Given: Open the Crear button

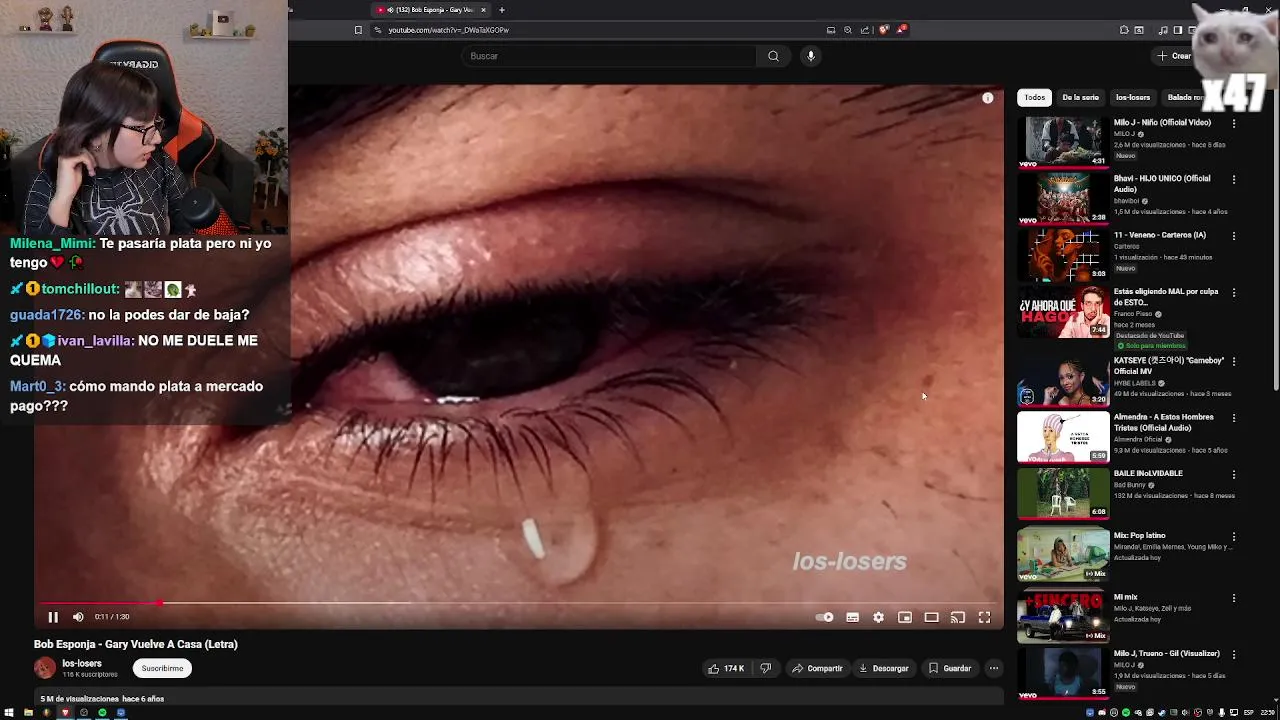Looking at the screenshot, I should [x=1174, y=56].
